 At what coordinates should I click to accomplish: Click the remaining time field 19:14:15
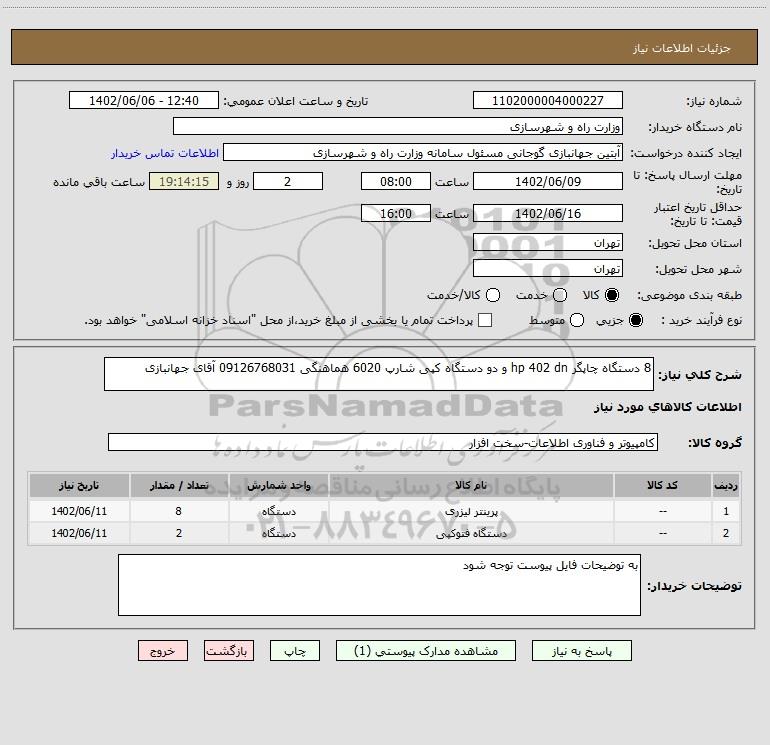184,181
